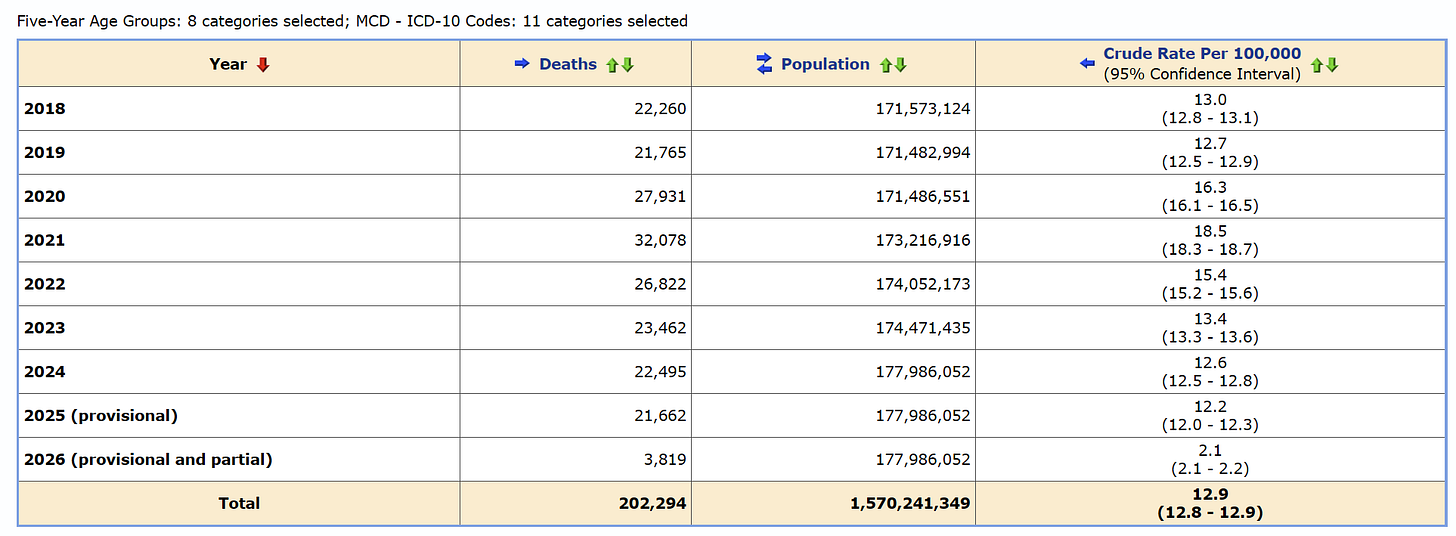The width and height of the screenshot is (1456, 536).
Task: Click the blue swap arrows beside Population
Action: [764, 64]
